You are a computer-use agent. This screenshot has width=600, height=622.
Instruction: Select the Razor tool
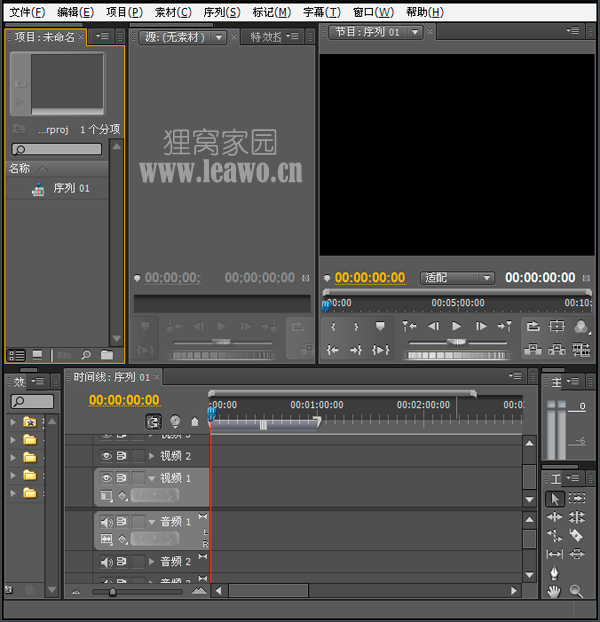(576, 536)
